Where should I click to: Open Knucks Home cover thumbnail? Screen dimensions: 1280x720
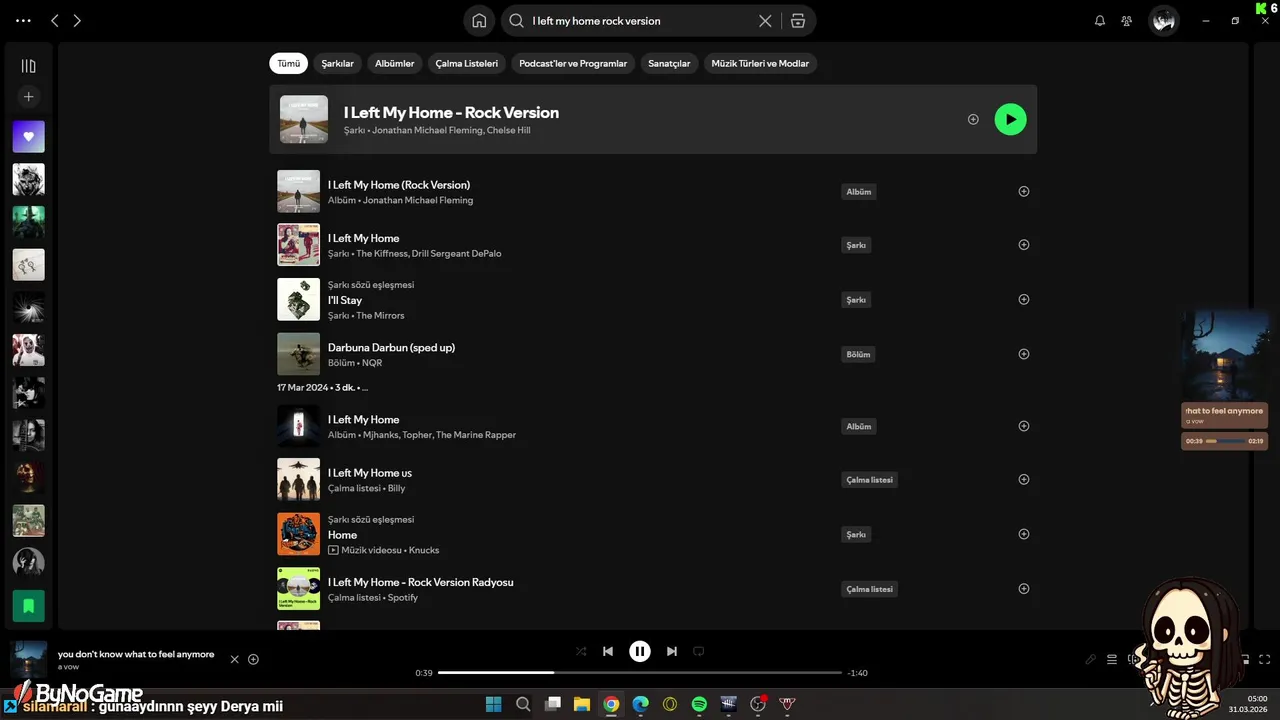pyautogui.click(x=298, y=534)
